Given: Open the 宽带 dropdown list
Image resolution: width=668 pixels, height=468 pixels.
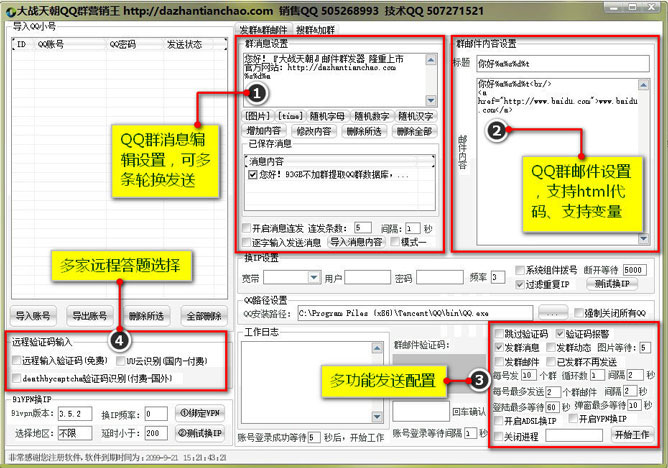Looking at the screenshot, I should (x=314, y=278).
